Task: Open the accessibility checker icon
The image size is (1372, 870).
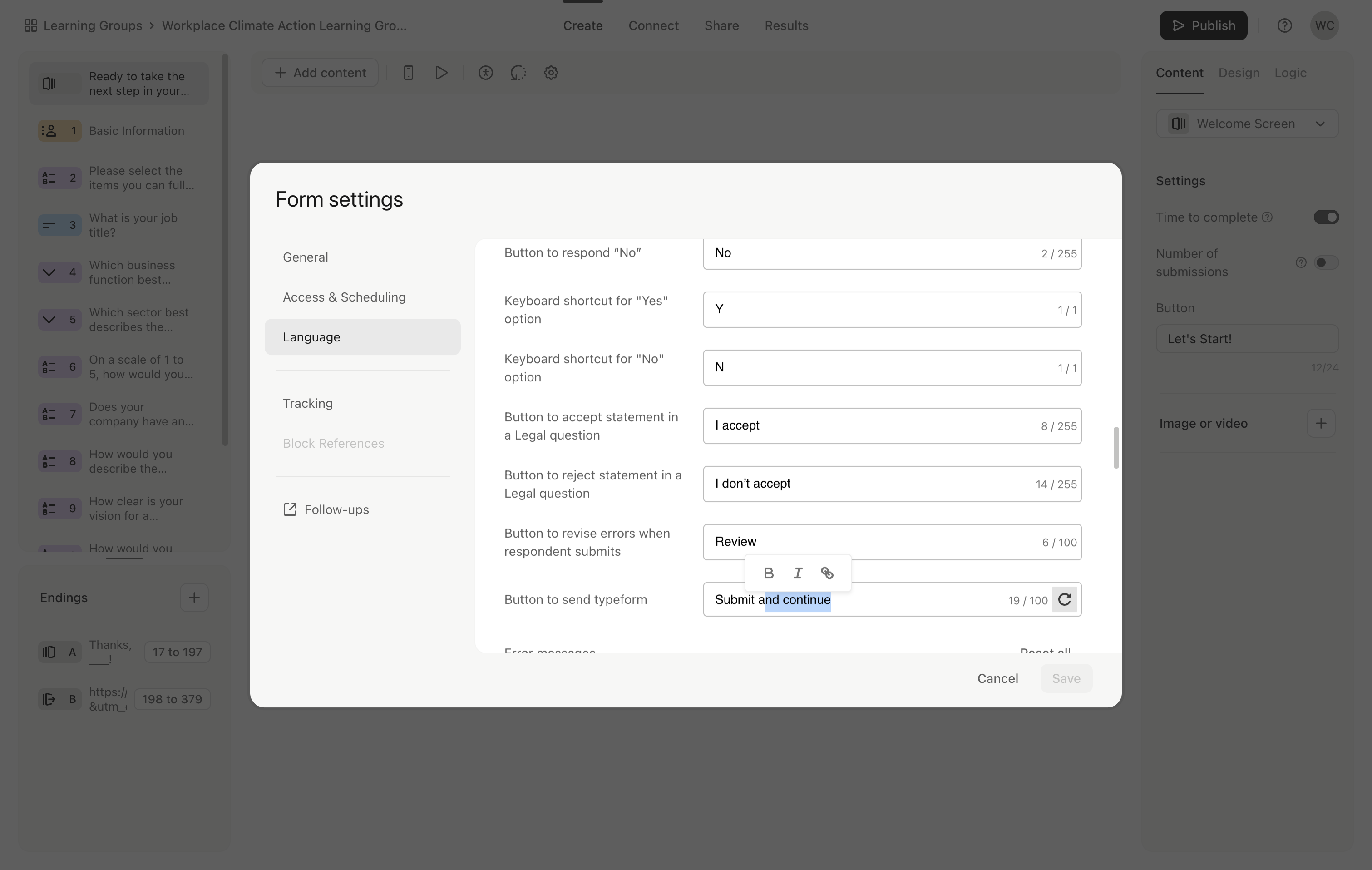Action: [x=485, y=73]
